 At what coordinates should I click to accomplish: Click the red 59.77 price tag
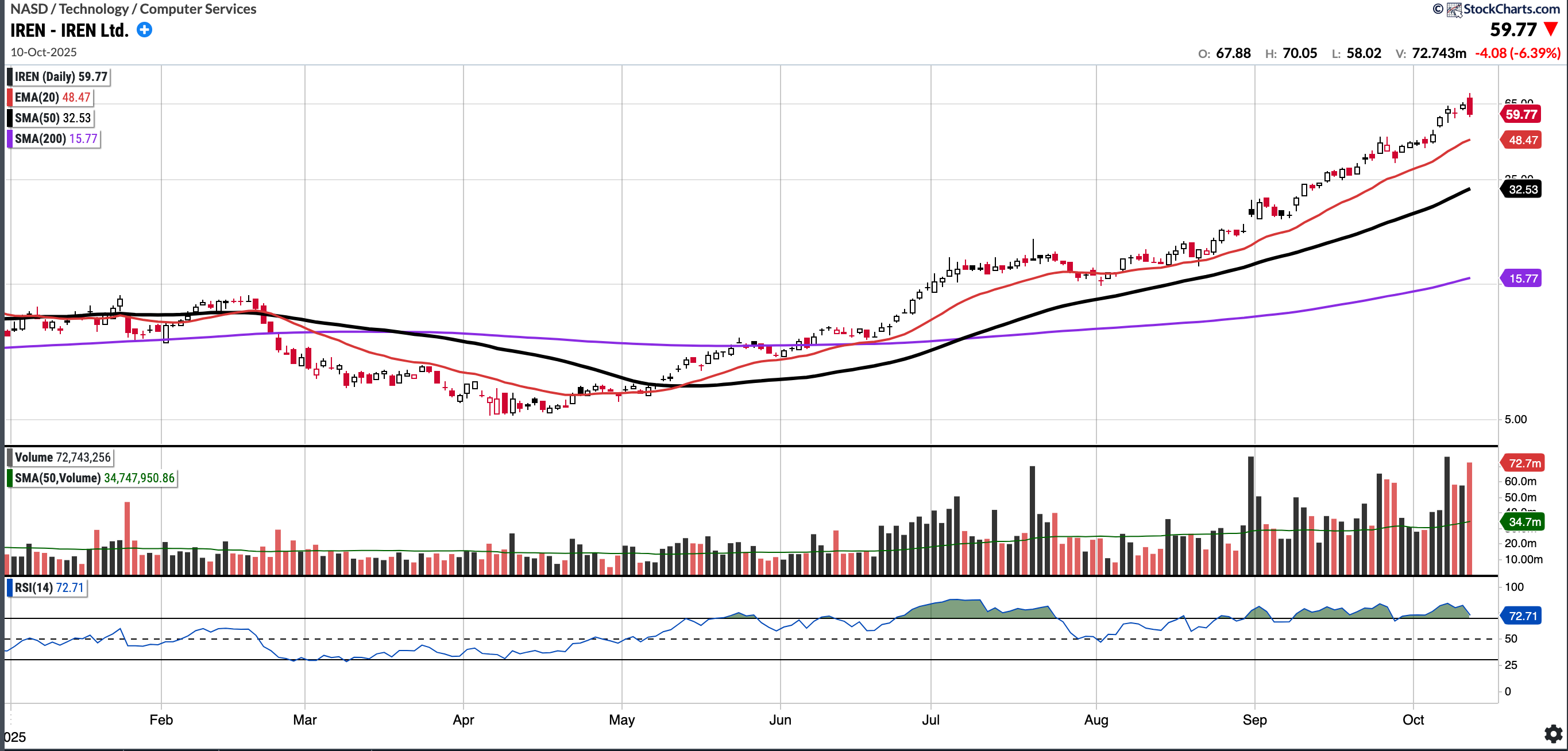pyautogui.click(x=1520, y=114)
